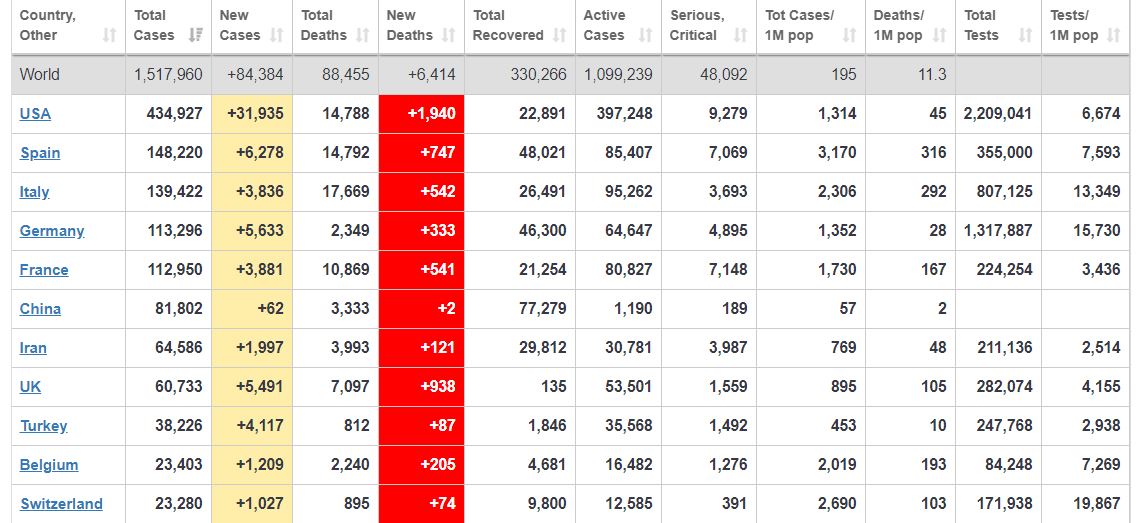Click the Switzerland country link
This screenshot has width=1143, height=523.
[x=61, y=504]
